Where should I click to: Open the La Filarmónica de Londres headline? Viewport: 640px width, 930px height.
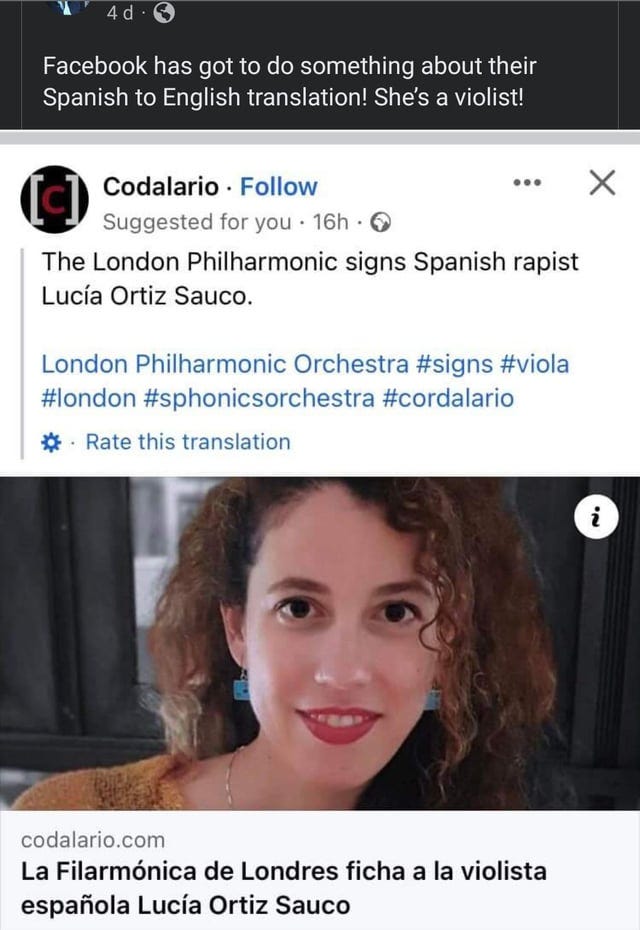(284, 888)
